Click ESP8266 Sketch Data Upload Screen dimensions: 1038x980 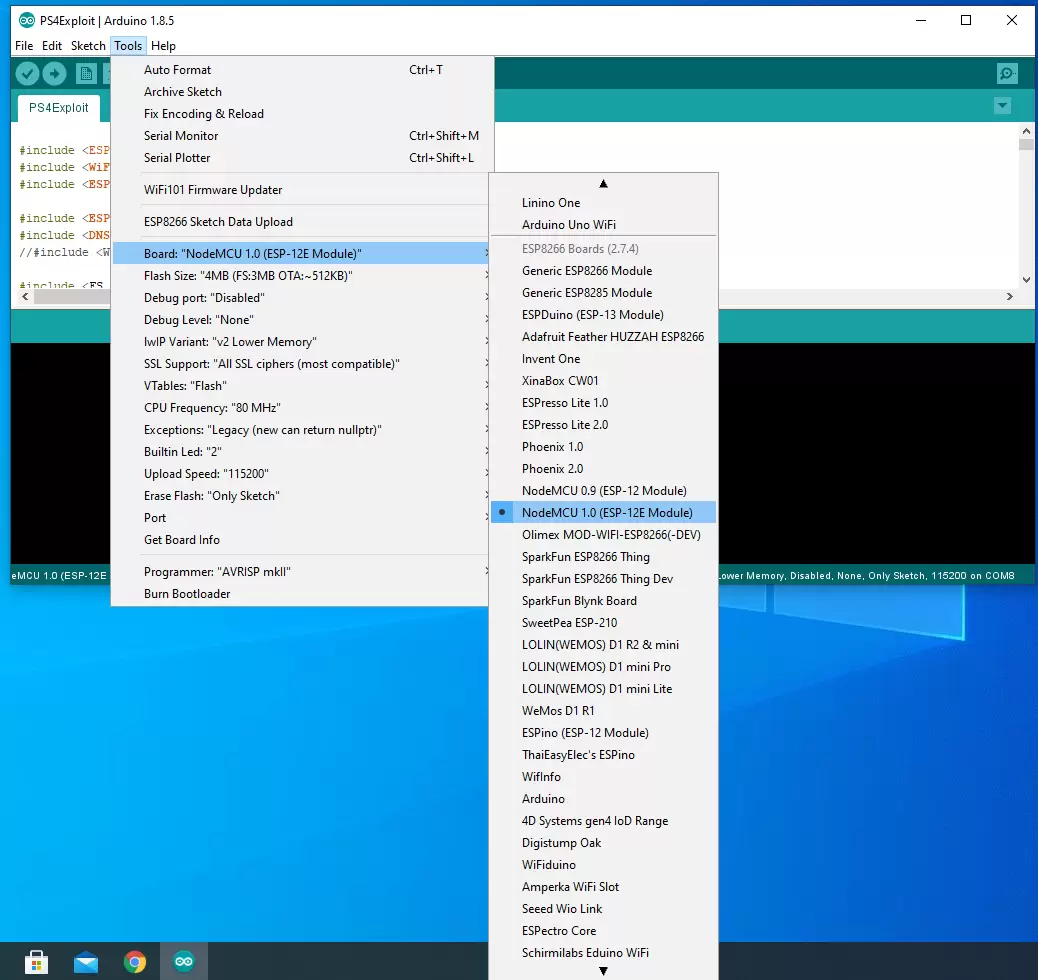(301, 222)
